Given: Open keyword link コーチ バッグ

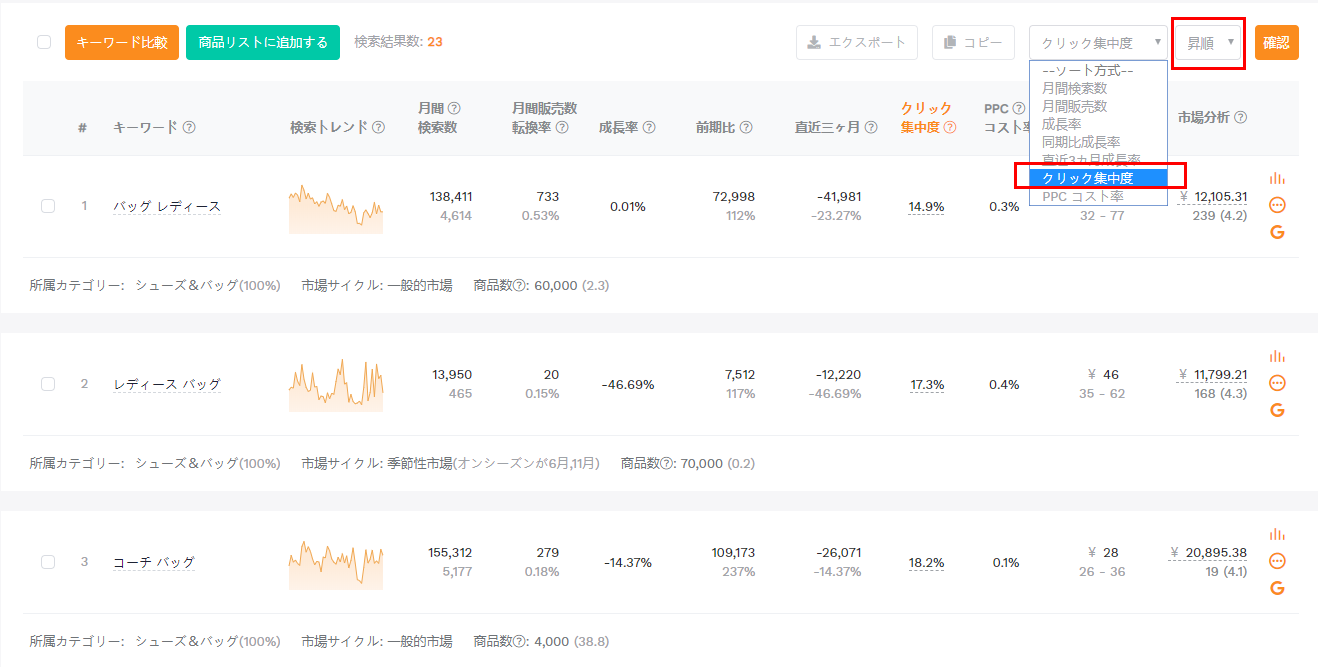Looking at the screenshot, I should (154, 562).
